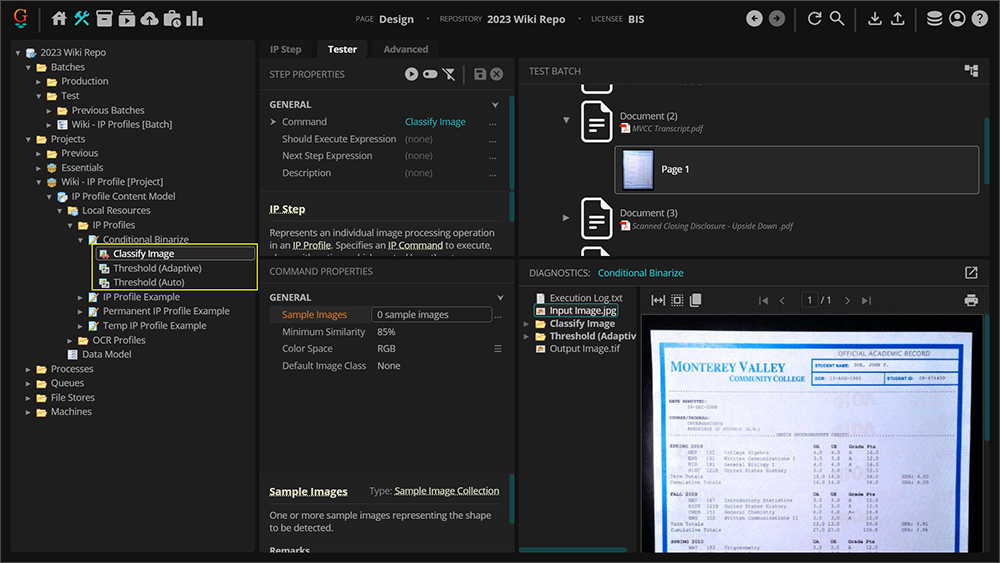Pop out the Diagnostics panel
This screenshot has width=1000, height=563.
click(971, 273)
